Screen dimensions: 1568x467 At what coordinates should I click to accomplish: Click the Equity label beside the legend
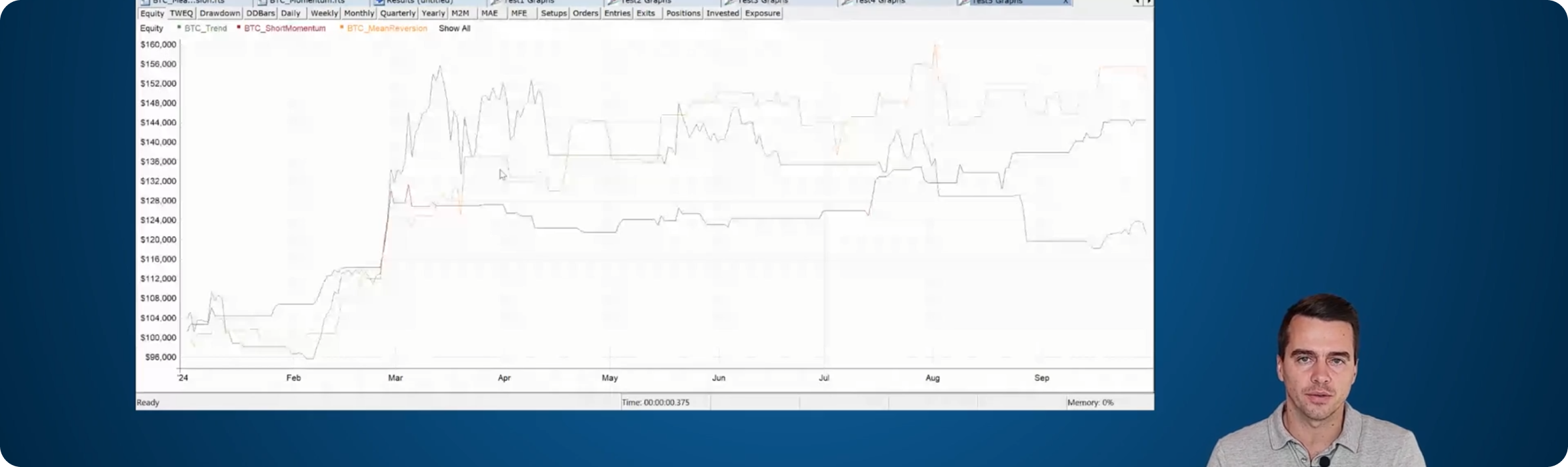151,29
